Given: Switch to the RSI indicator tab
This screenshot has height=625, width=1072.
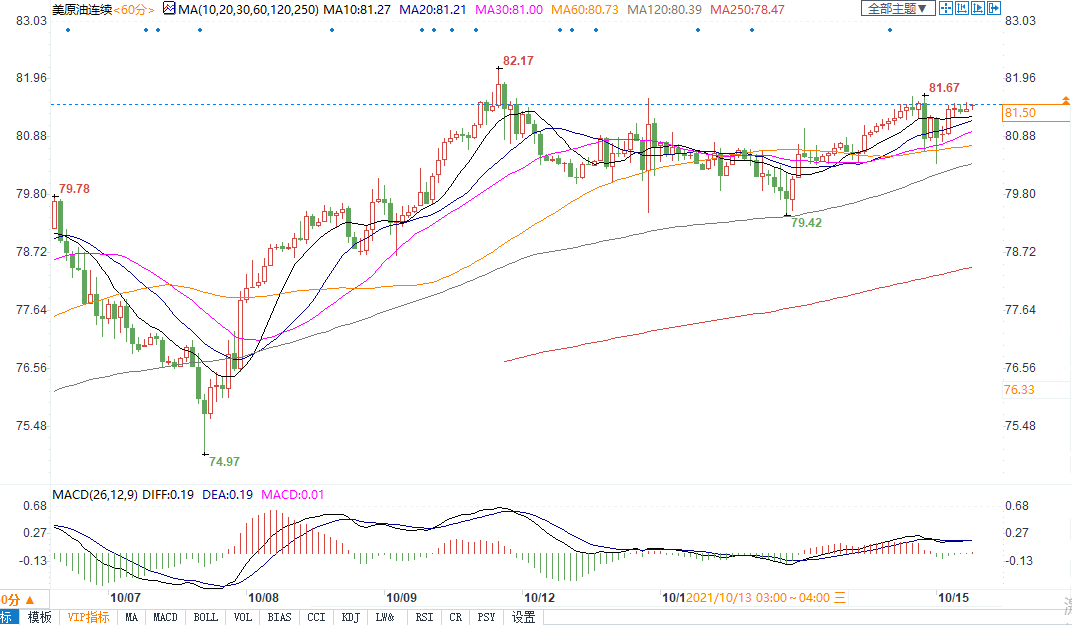Looking at the screenshot, I should [424, 617].
